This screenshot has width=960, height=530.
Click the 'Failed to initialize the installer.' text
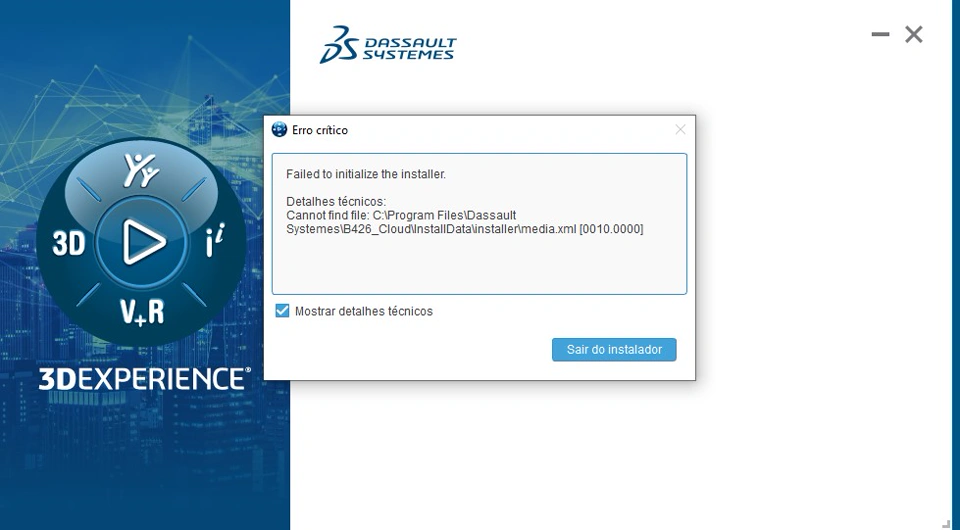366,174
